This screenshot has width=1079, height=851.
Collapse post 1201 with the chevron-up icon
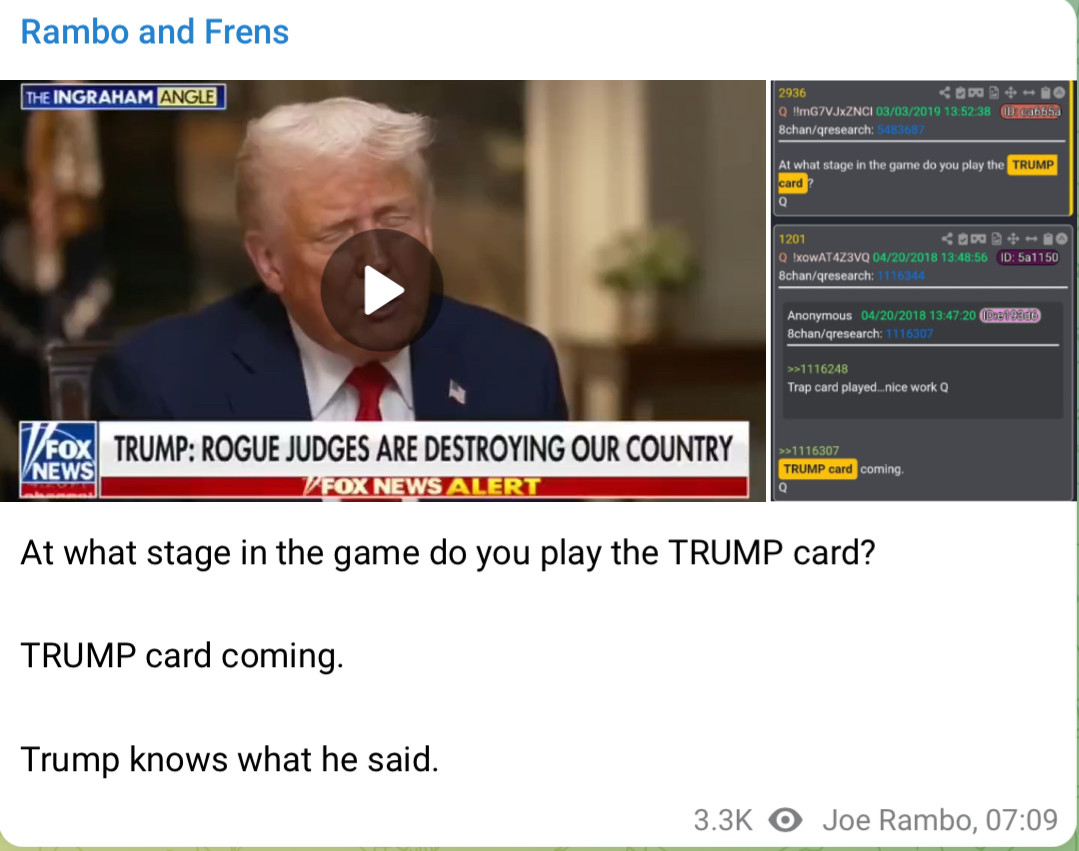[1062, 239]
